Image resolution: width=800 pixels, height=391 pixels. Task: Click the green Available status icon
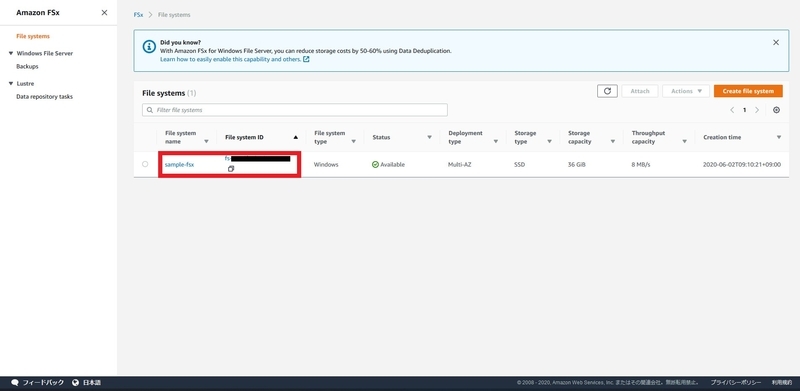376,165
